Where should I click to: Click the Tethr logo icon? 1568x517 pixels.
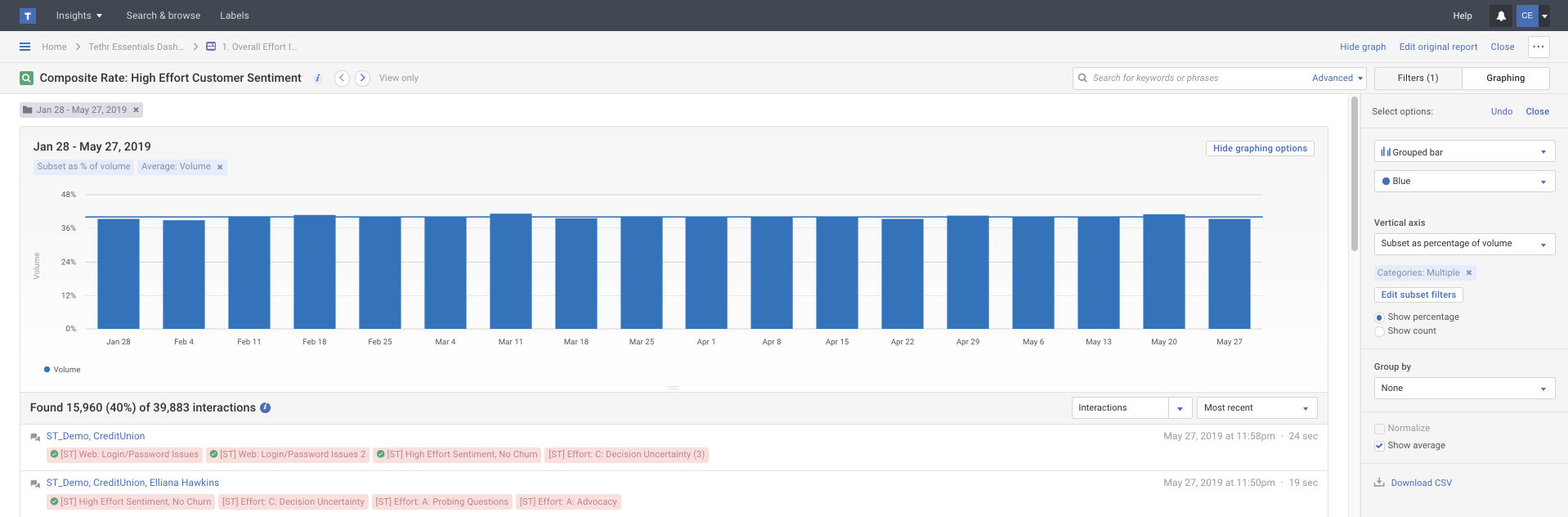point(28,16)
